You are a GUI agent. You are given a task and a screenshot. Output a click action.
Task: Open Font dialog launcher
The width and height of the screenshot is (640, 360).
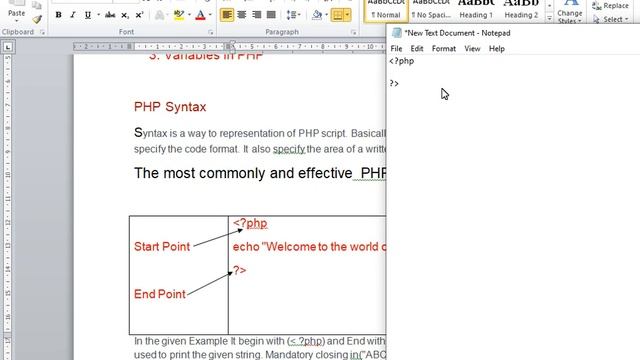click(x=211, y=32)
